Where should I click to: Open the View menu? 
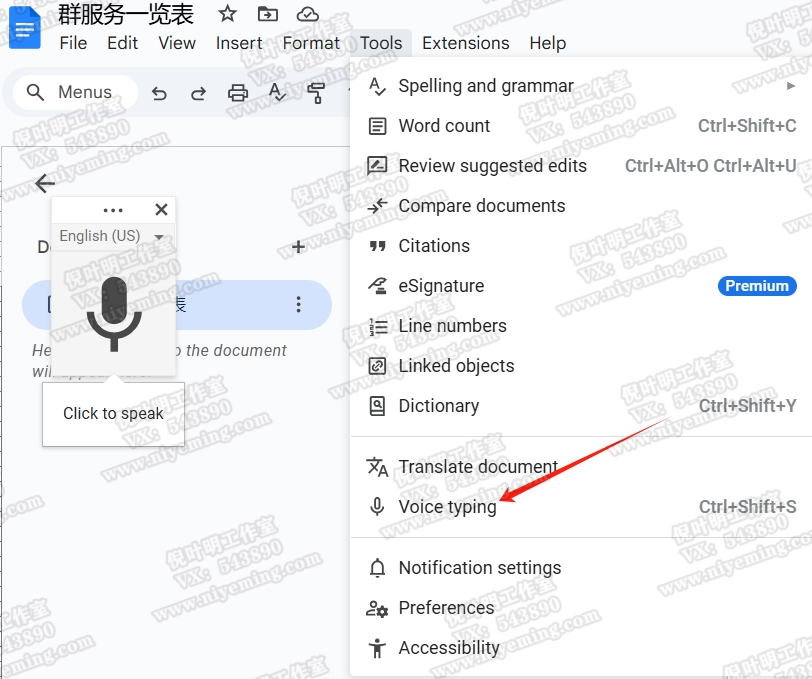coord(177,43)
